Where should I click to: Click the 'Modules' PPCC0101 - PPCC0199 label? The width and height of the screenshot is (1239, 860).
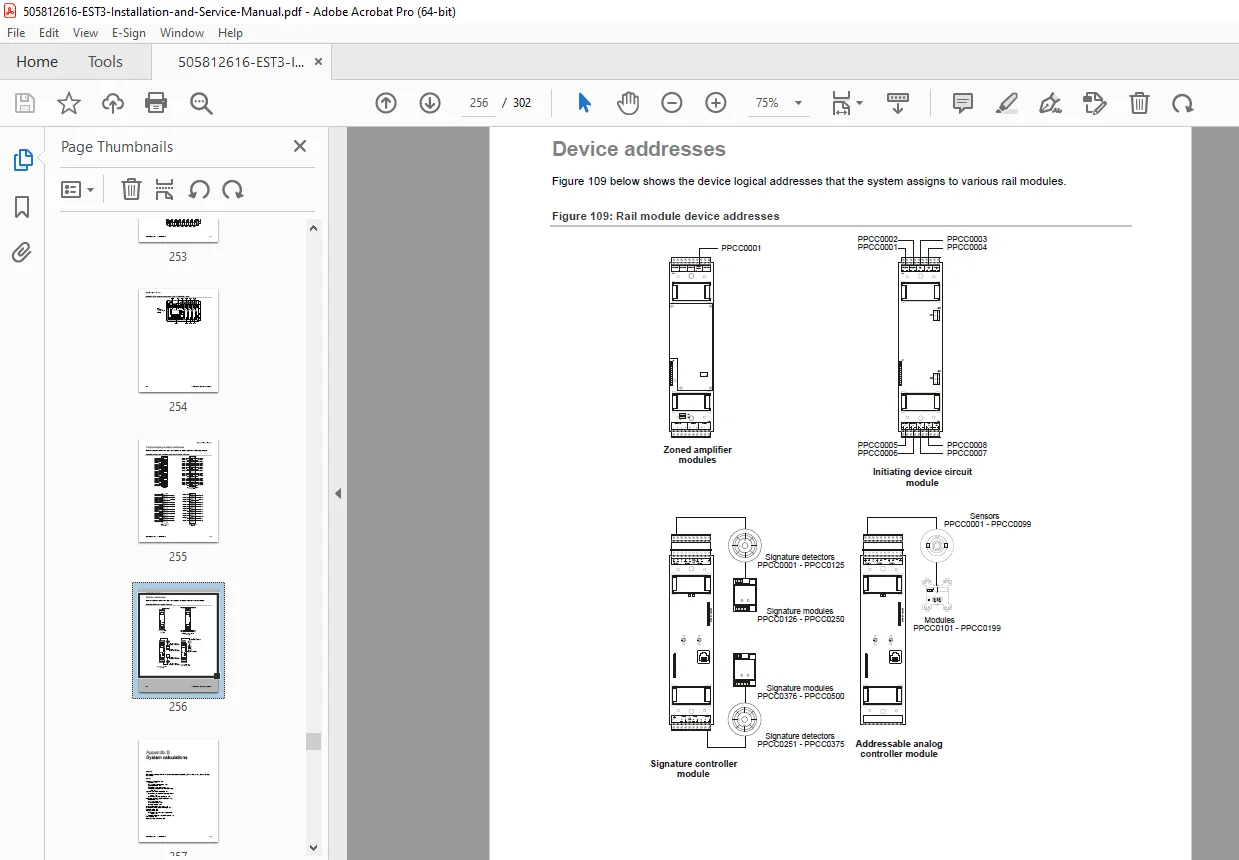click(956, 624)
